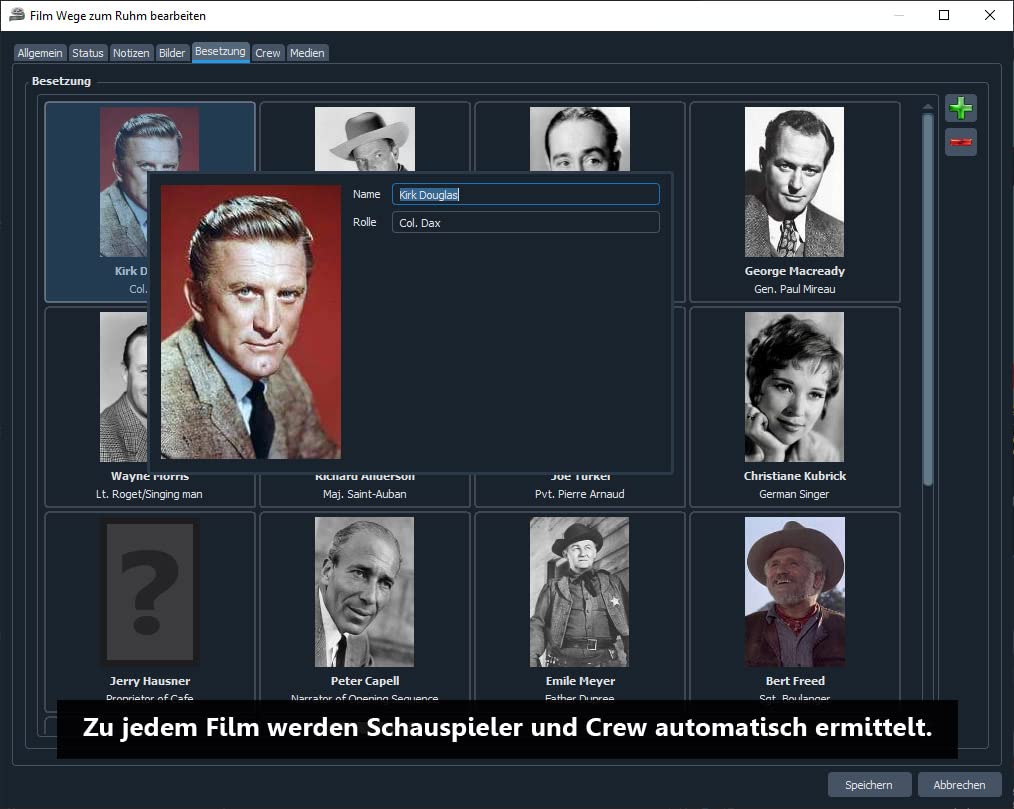
Task: Switch to the Allgemein tab
Action: [x=40, y=53]
